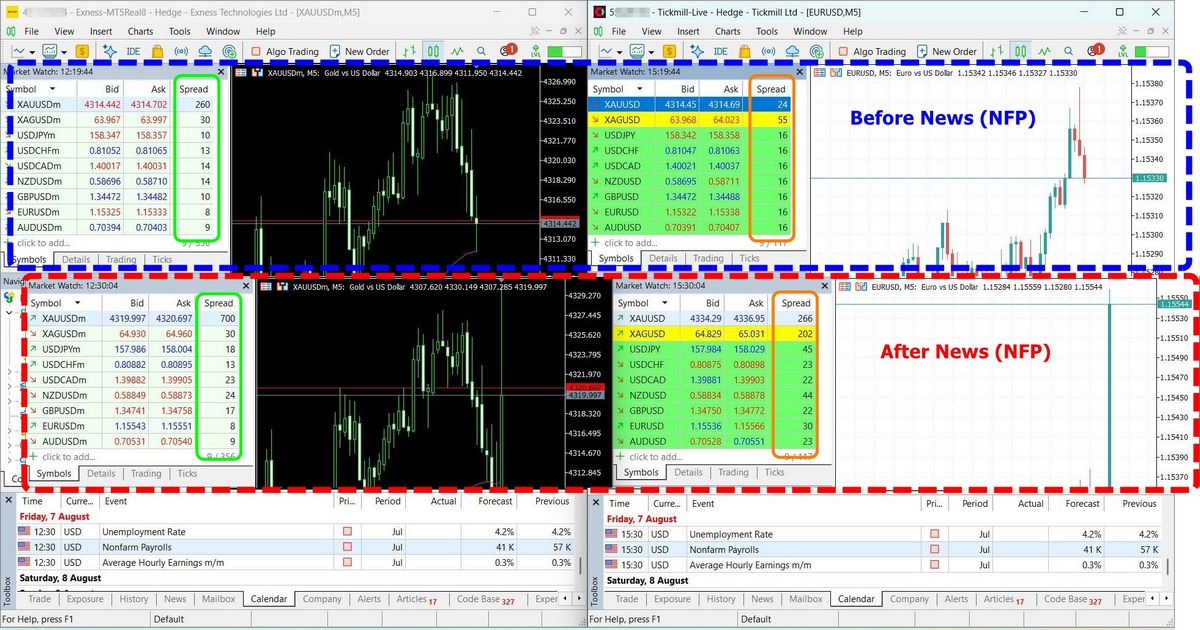Click New Order button in Exness window
This screenshot has height=630, width=1200.
point(359,51)
